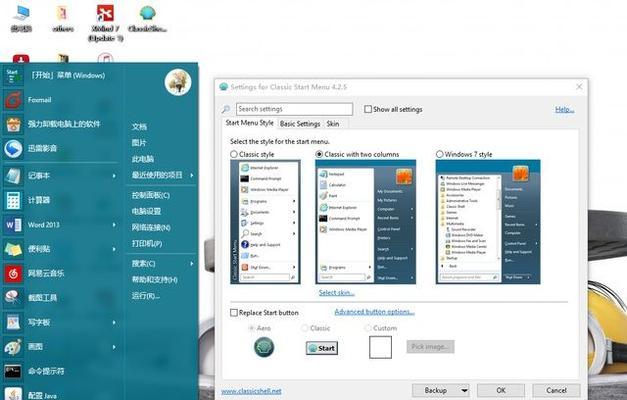The width and height of the screenshot is (627, 400).
Task: Click the Cancel button
Action: click(556, 390)
